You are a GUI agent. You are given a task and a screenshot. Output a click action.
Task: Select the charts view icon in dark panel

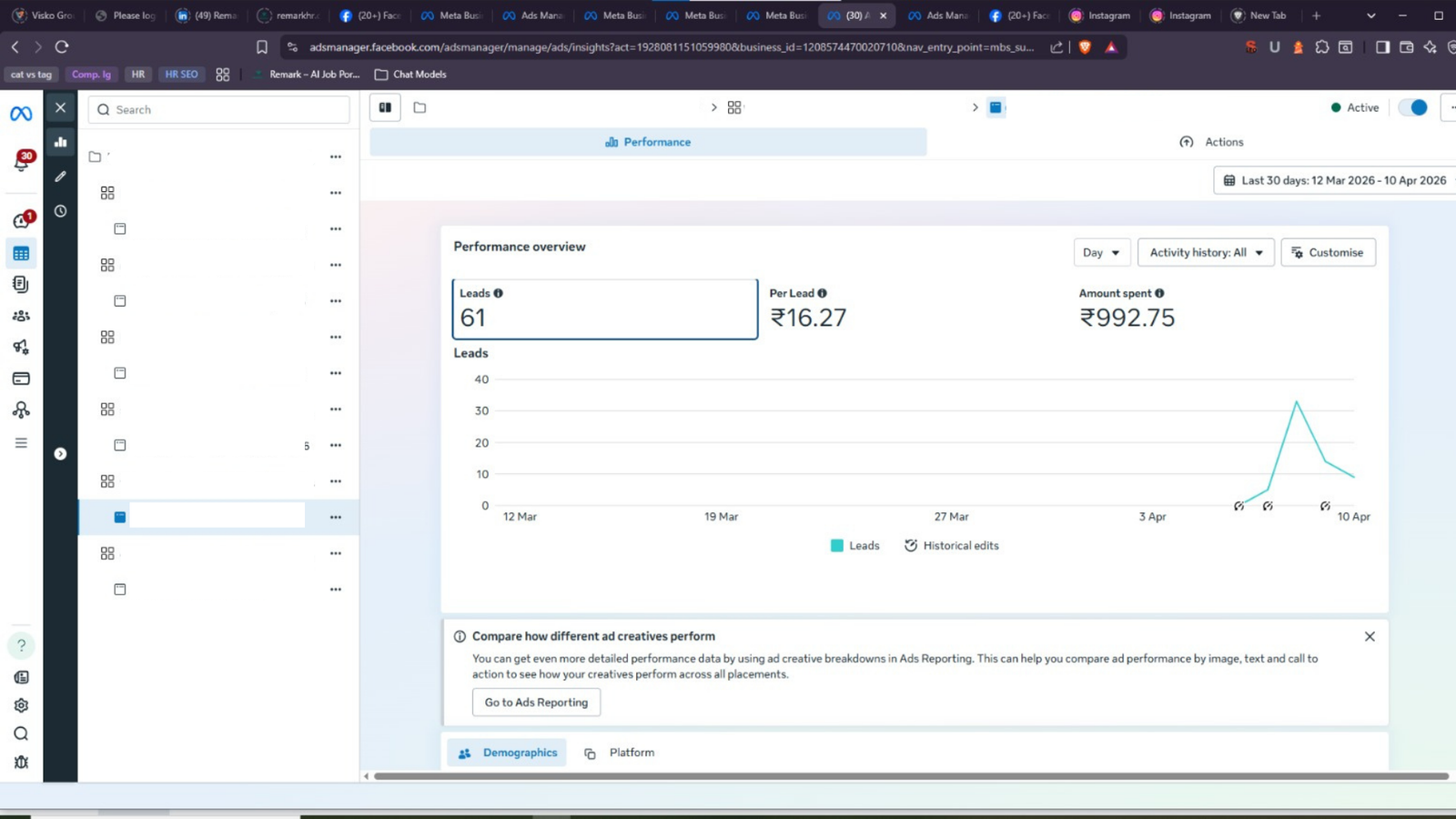click(60, 142)
